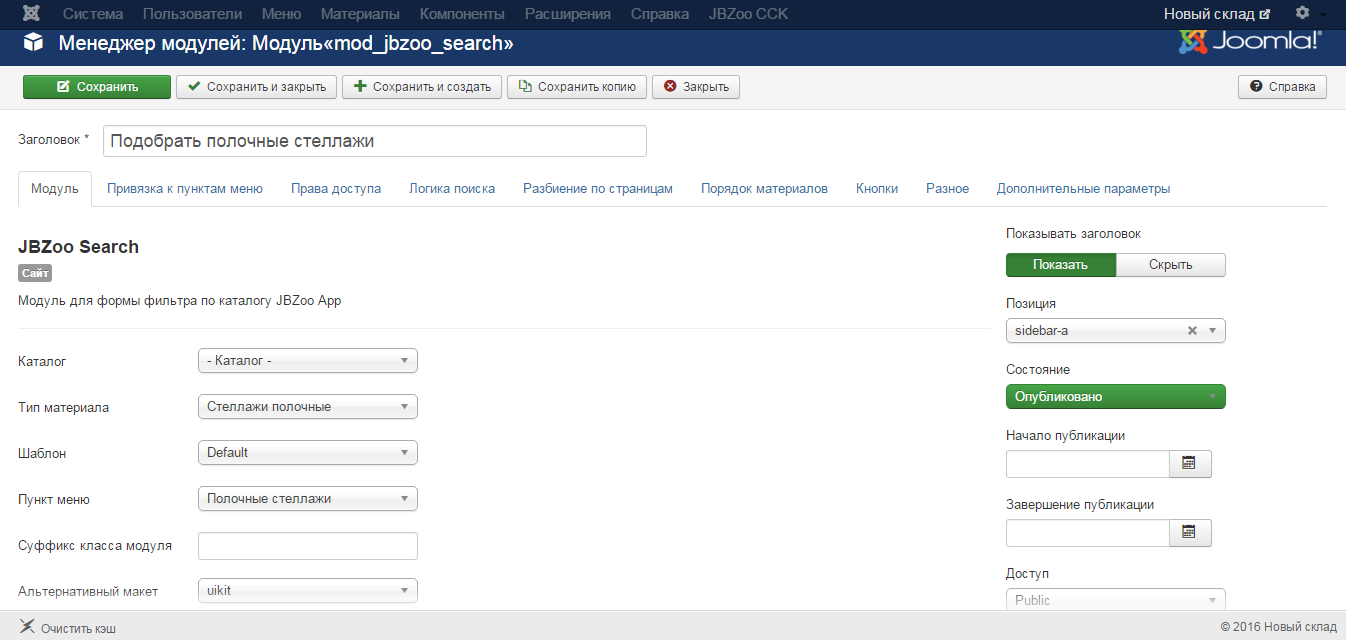The image size is (1346, 640).
Task: Open the Доступ Public dropdown
Action: [x=1116, y=600]
